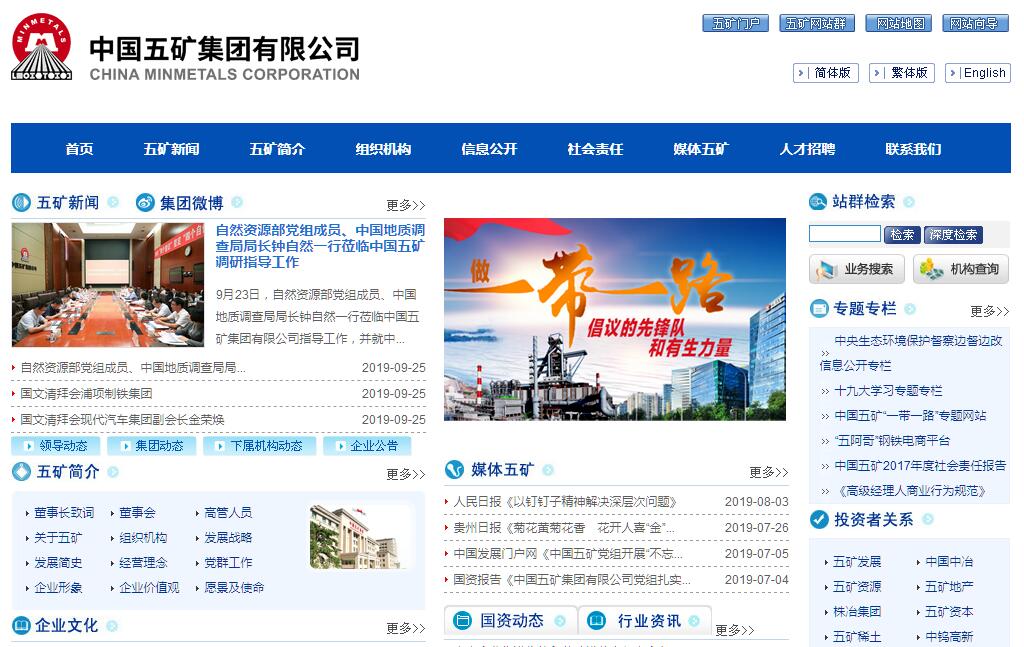Open 中国中冶 investor link
Viewport: 1024px width, 647px height.
949,561
